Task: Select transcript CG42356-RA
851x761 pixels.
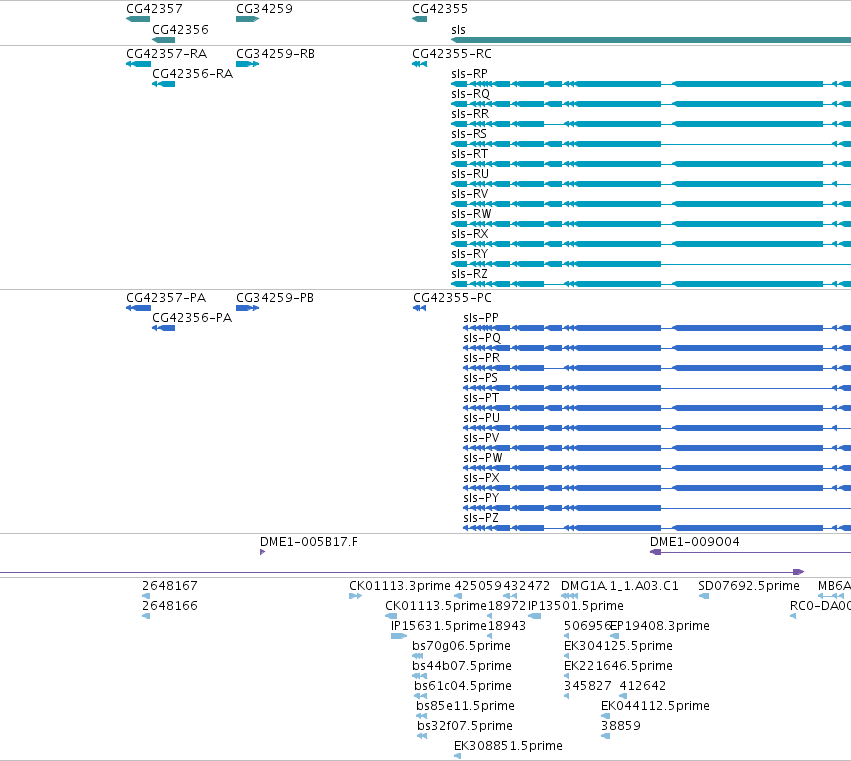Action: (163, 84)
